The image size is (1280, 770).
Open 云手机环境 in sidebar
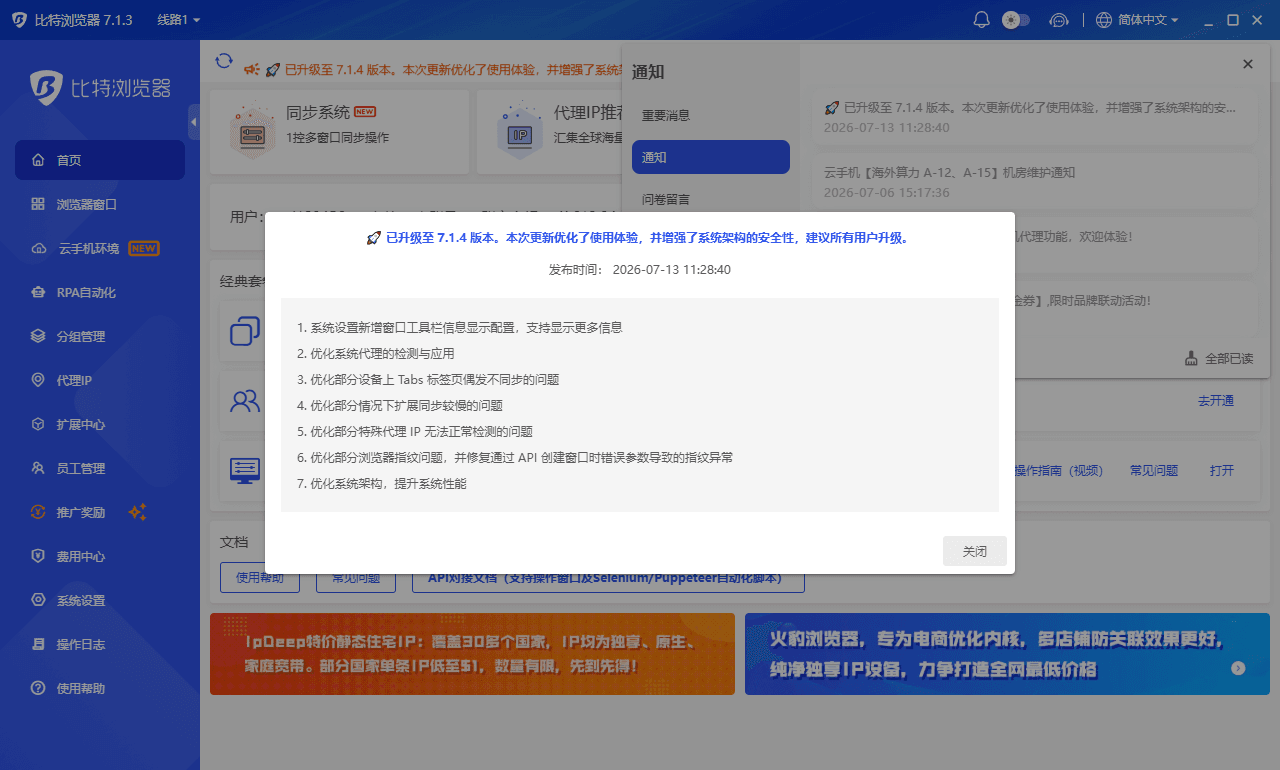pos(100,248)
